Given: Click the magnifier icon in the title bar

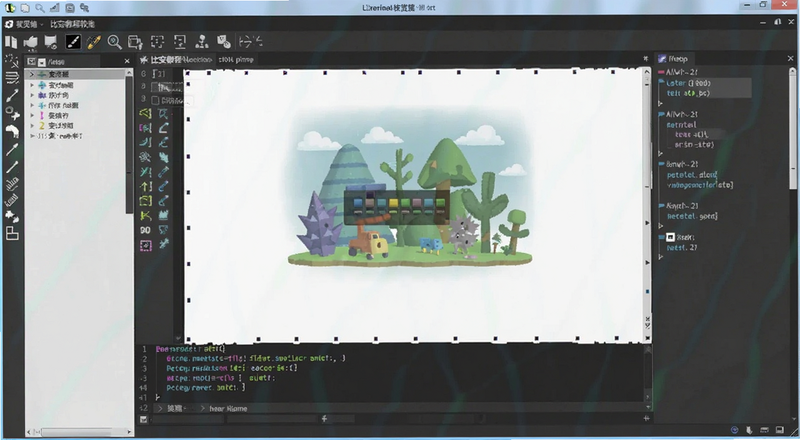Looking at the screenshot, I should pyautogui.click(x=39, y=8).
